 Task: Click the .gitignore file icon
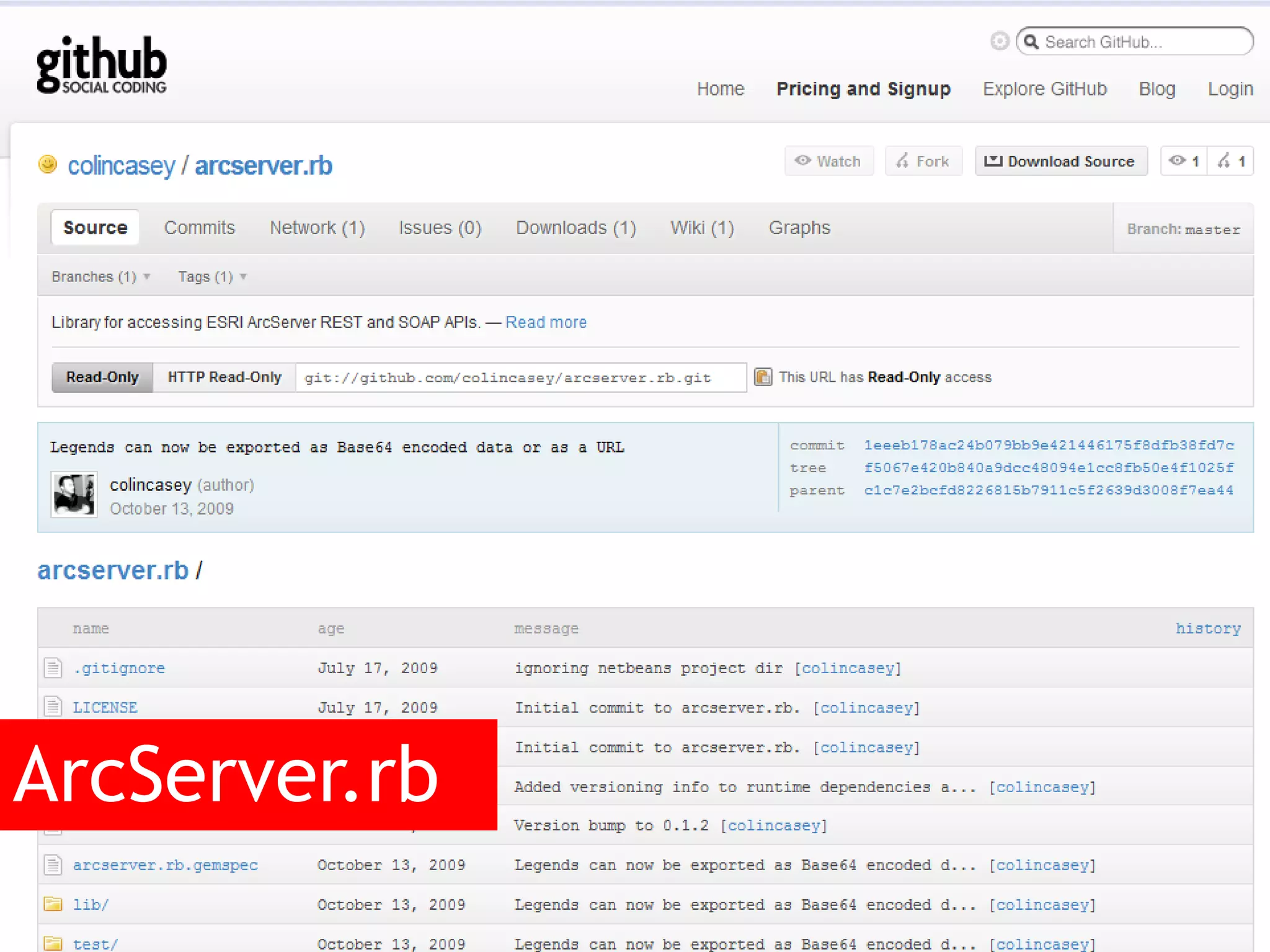pyautogui.click(x=53, y=668)
